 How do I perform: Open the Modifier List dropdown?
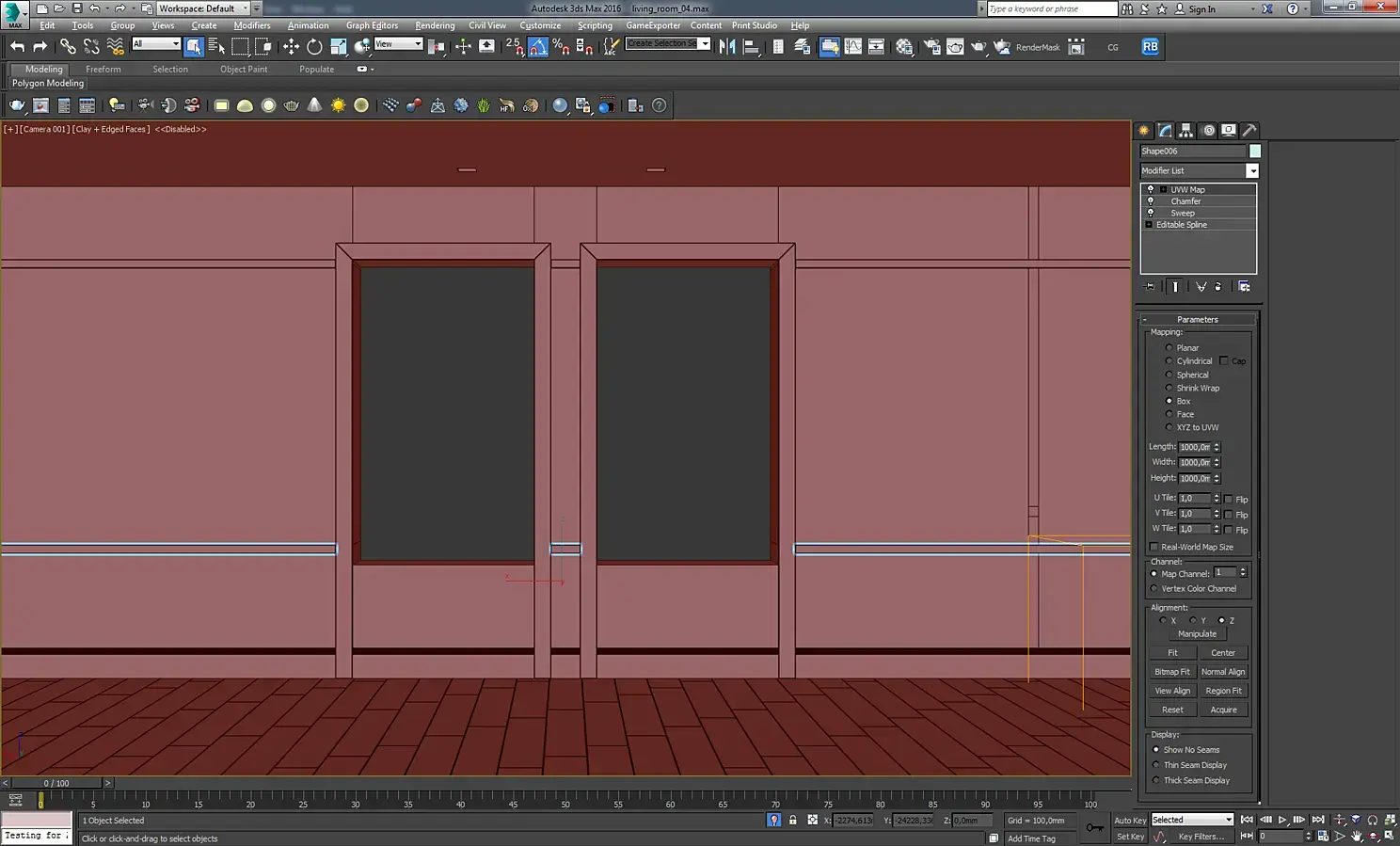pyautogui.click(x=1252, y=170)
